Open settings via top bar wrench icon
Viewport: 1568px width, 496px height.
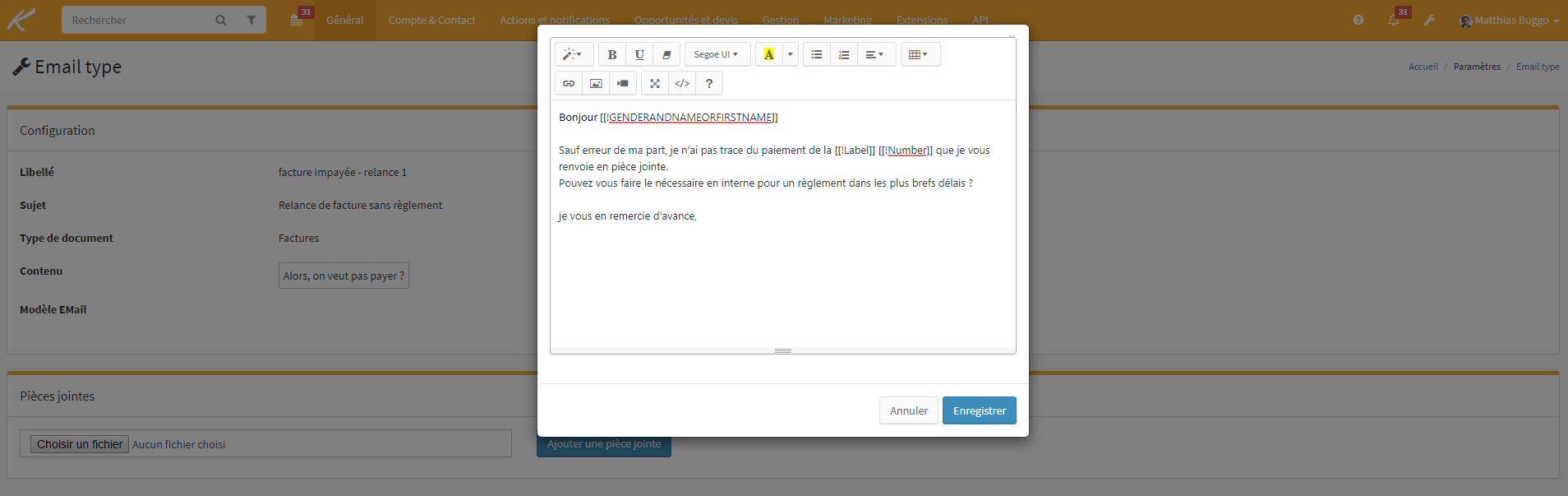click(1430, 20)
